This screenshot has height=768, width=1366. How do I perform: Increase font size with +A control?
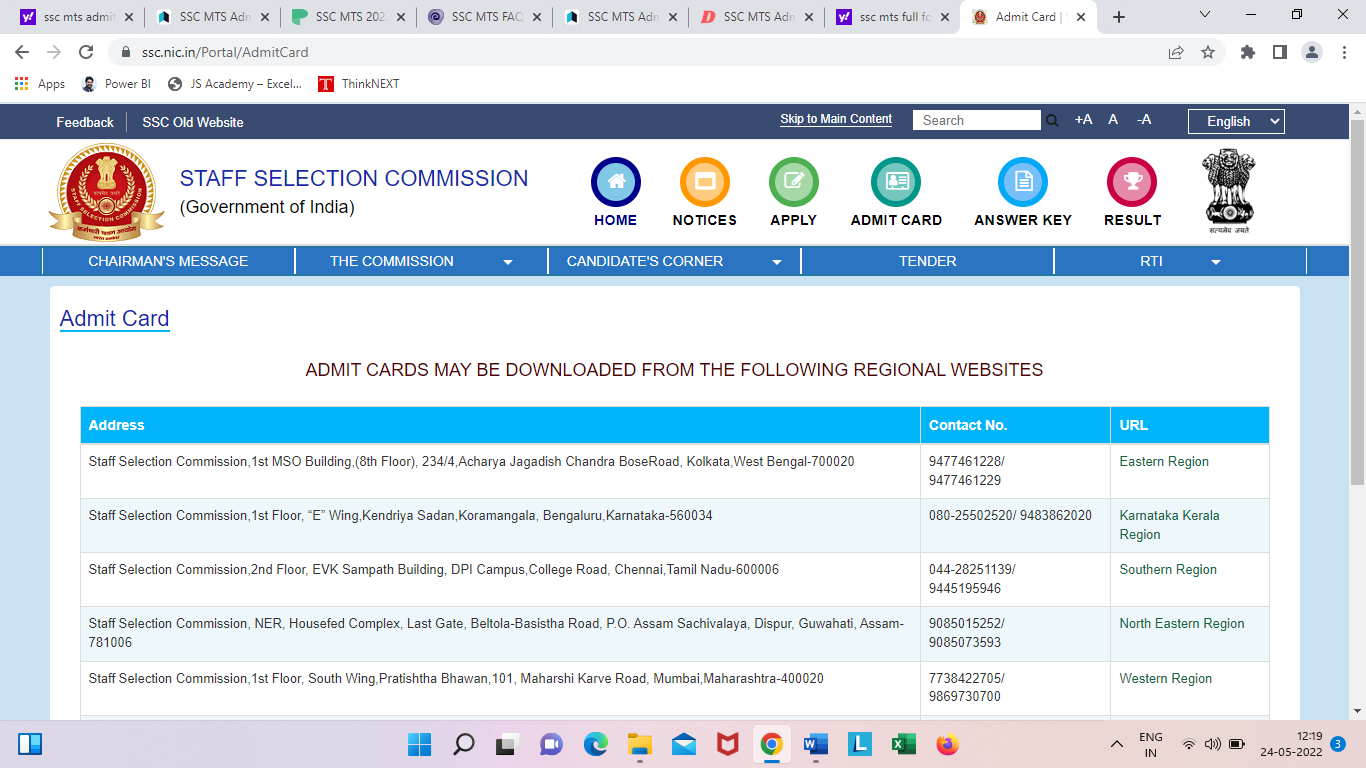pos(1082,119)
